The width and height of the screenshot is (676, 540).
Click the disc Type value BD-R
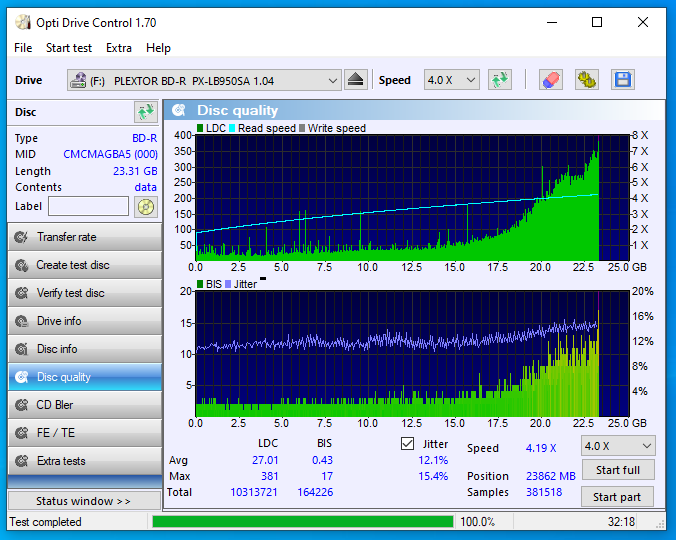pyautogui.click(x=144, y=138)
